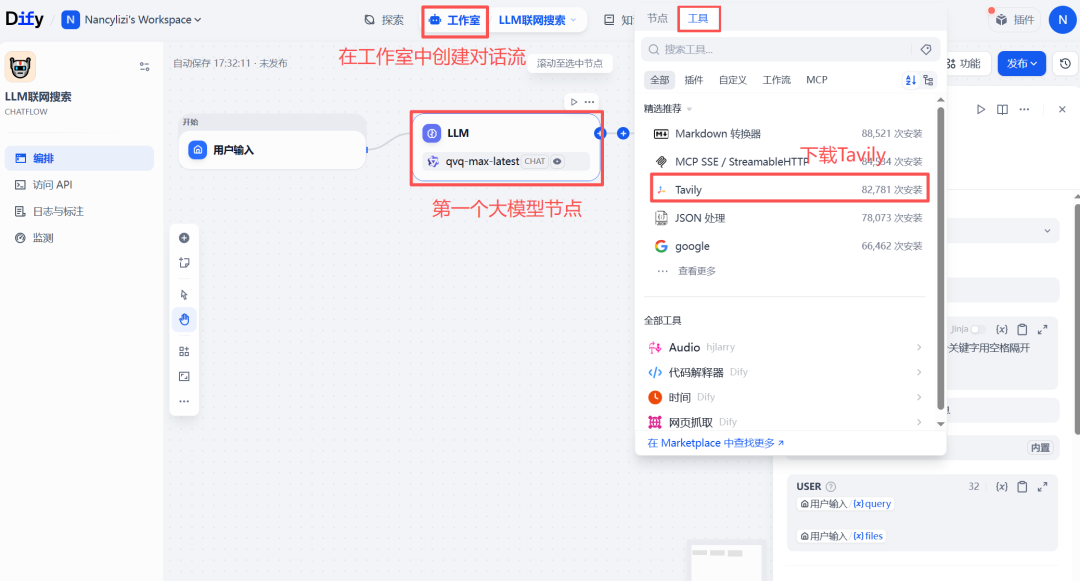
Task: Select the 用户输入 start node
Action: pos(272,149)
